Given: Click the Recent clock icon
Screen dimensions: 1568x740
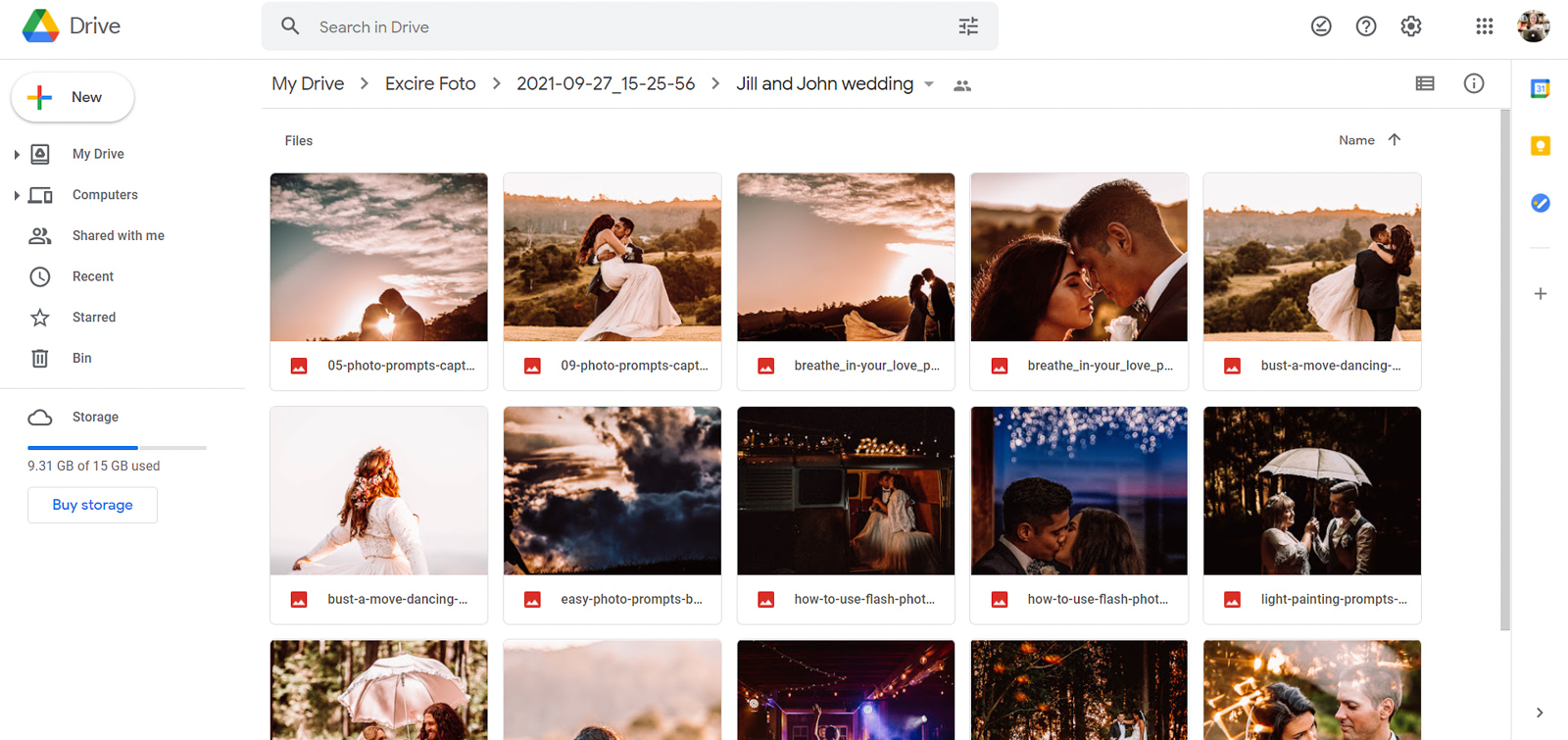Looking at the screenshot, I should (40, 276).
